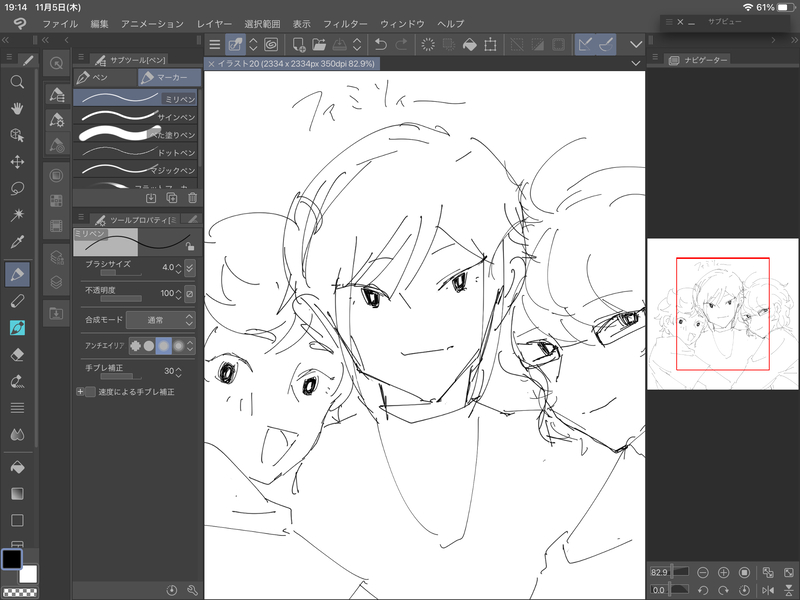This screenshot has height=600, width=800.
Task: Redo the action
Action: (402, 45)
